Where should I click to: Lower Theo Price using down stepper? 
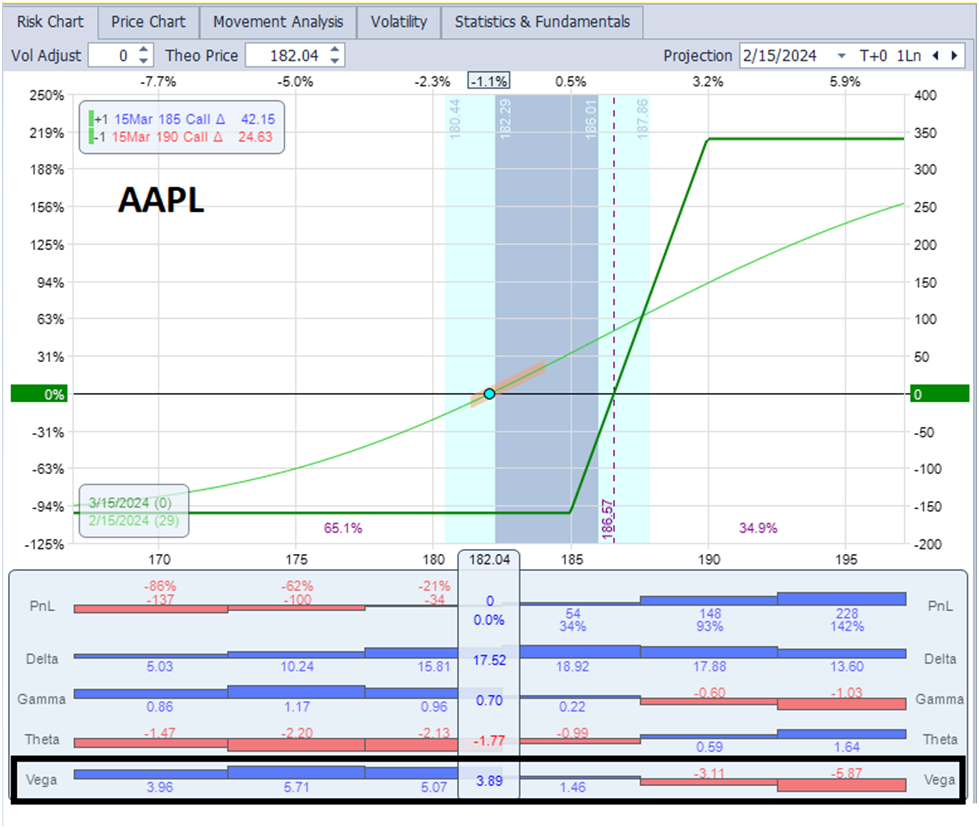(x=335, y=61)
